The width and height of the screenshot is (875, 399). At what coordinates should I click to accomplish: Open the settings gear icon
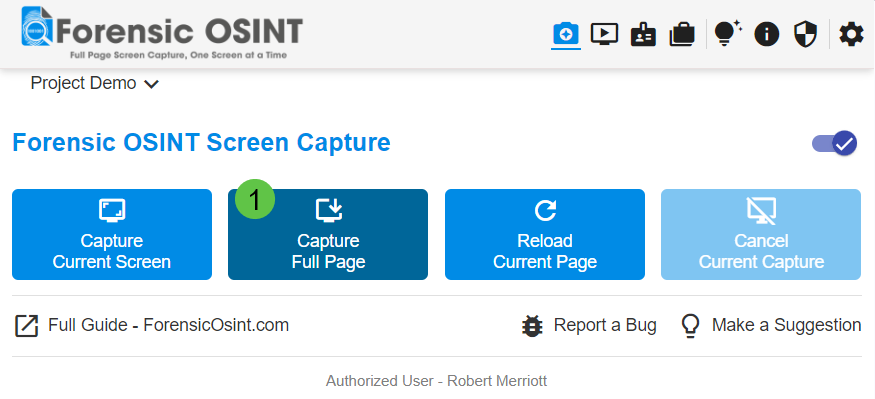851,35
